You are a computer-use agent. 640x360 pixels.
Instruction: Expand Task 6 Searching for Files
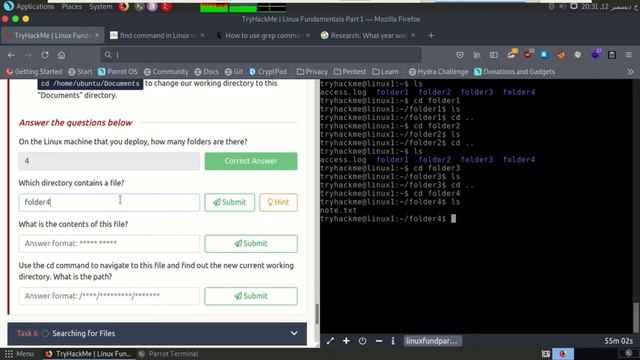(x=157, y=333)
